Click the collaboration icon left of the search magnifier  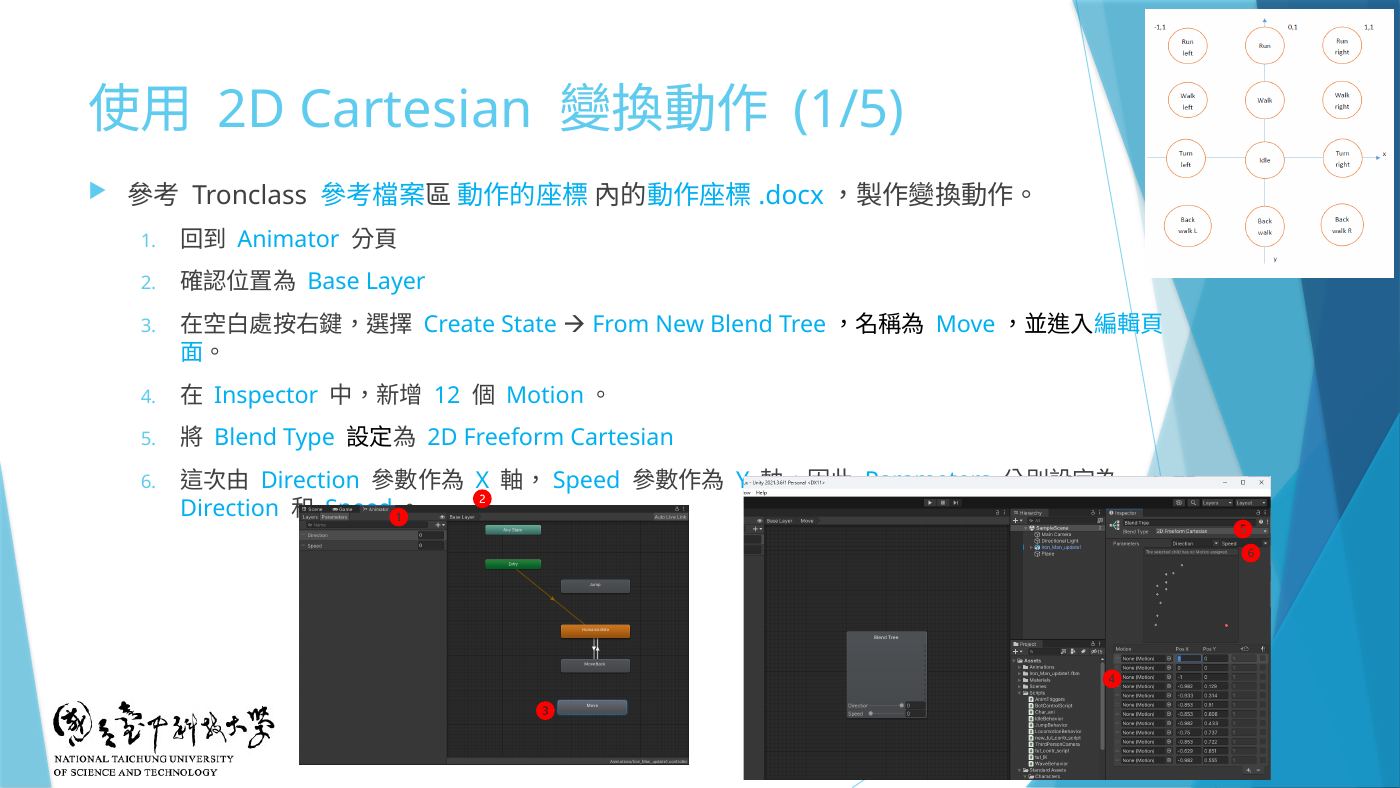tap(1179, 503)
